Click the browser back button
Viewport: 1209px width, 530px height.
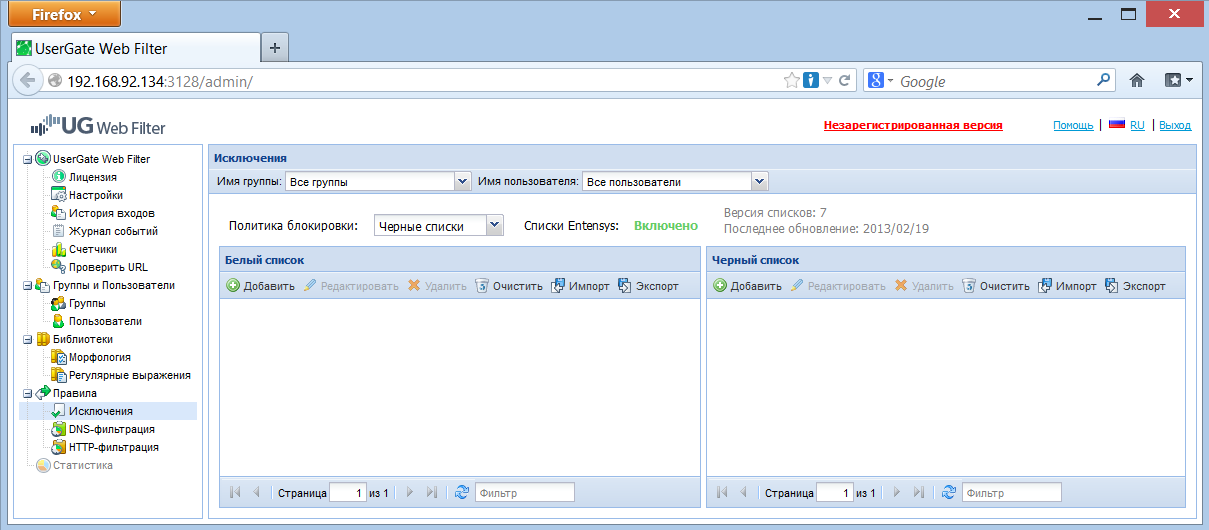tap(26, 81)
